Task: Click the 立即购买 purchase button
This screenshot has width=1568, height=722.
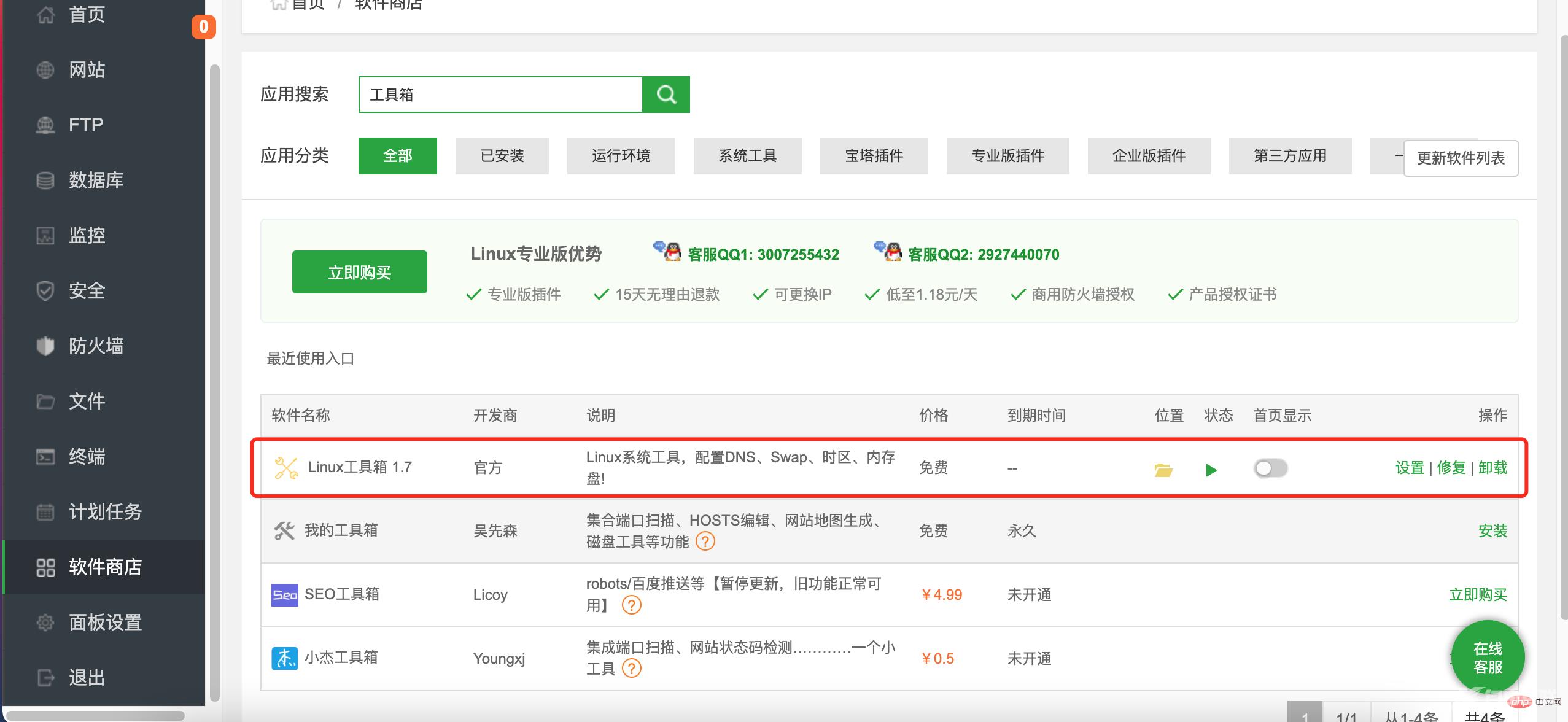Action: click(359, 271)
